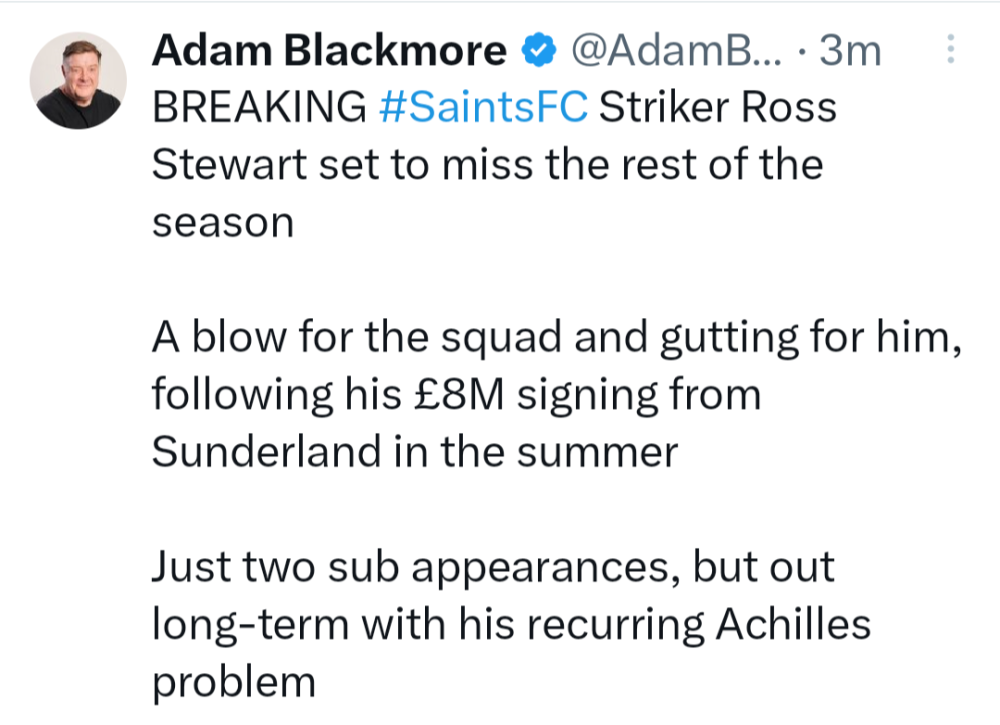Click the line "Just two sub appearances, but out"

point(493,568)
